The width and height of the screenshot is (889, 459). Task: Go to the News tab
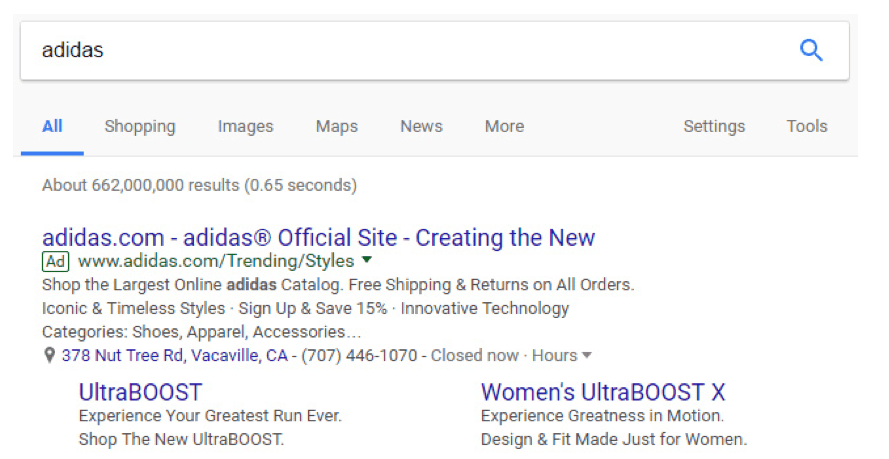tap(421, 126)
